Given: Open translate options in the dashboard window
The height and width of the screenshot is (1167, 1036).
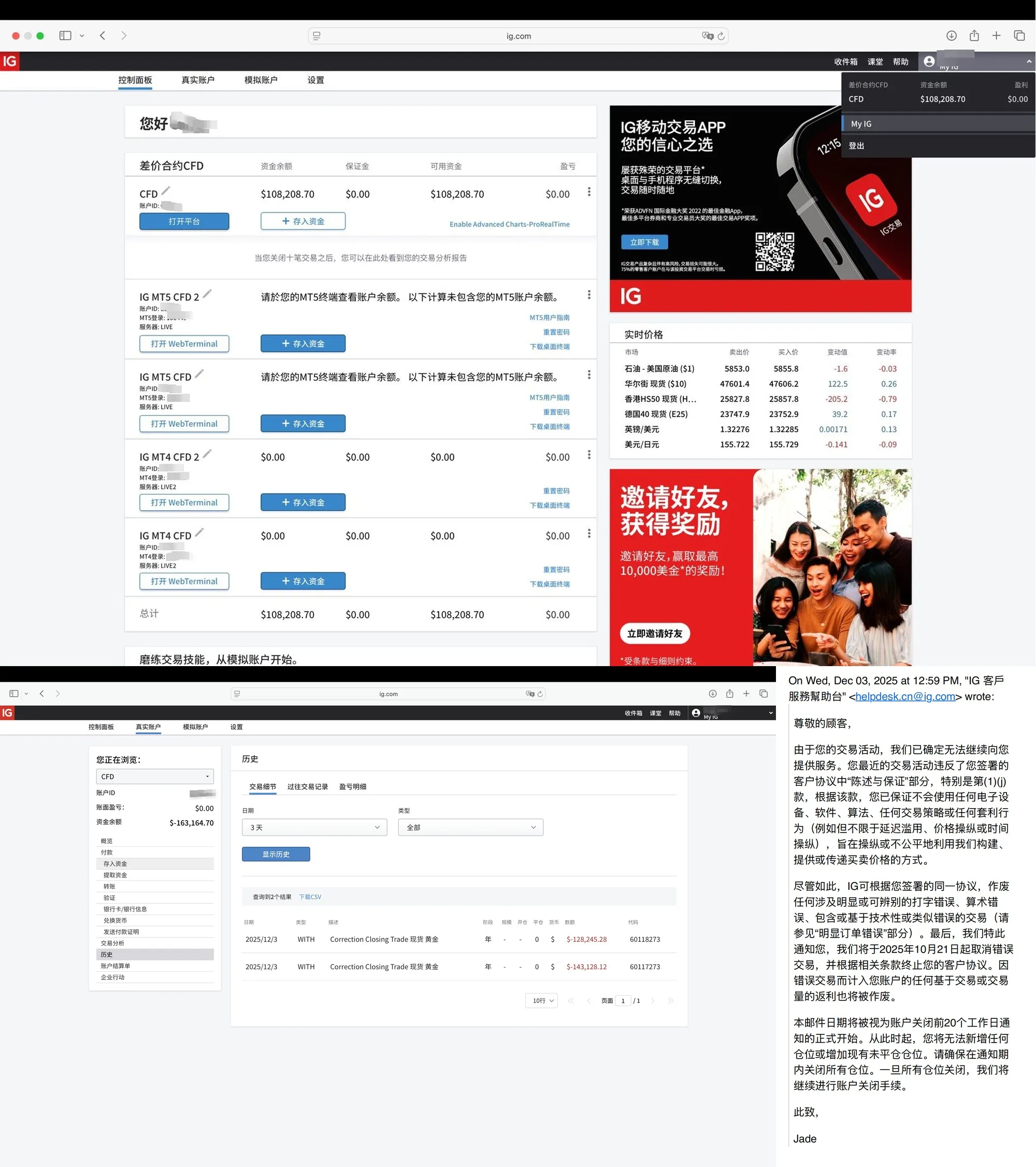Looking at the screenshot, I should pos(708,36).
